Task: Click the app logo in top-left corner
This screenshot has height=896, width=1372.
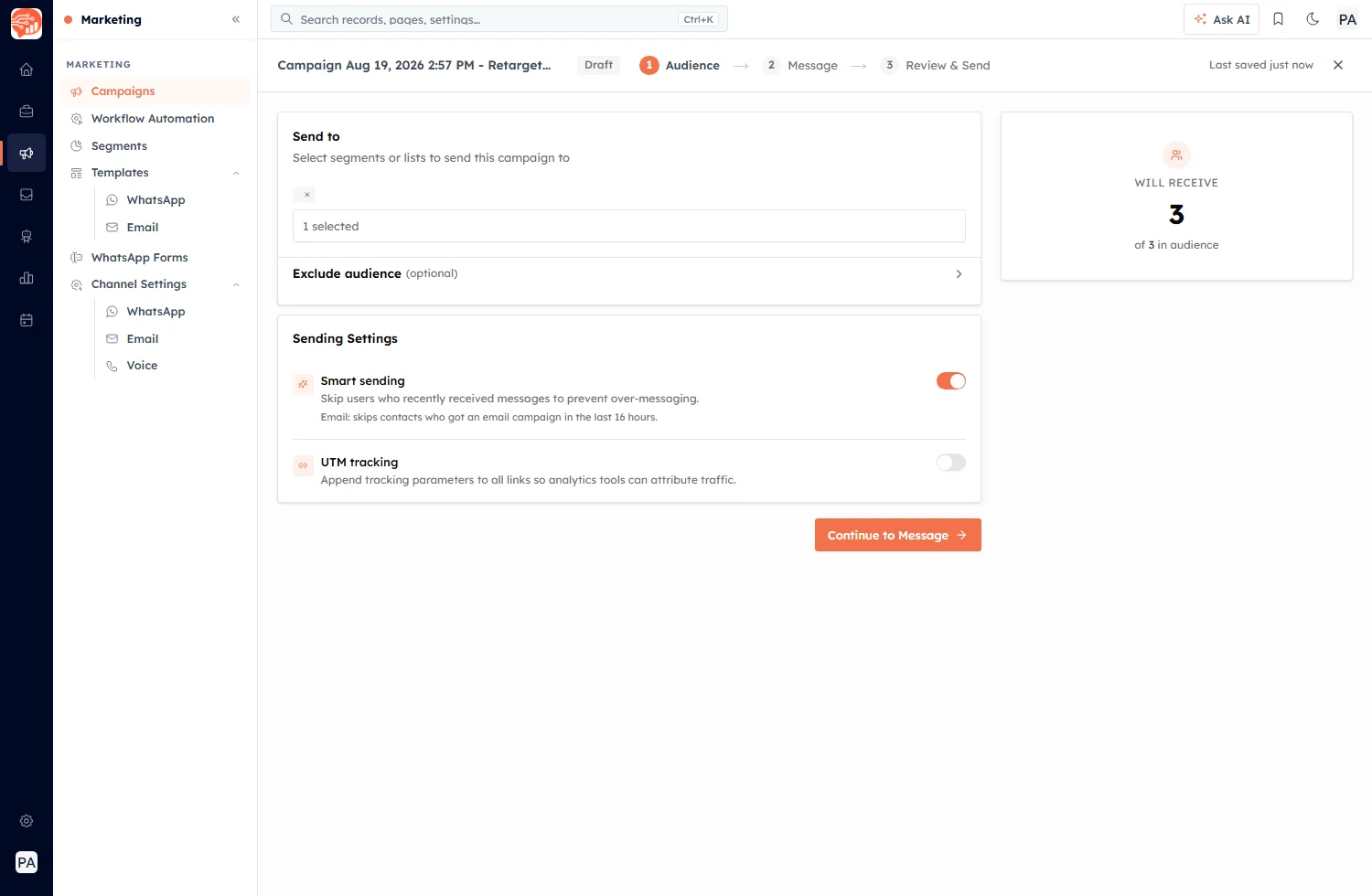Action: pos(27,24)
